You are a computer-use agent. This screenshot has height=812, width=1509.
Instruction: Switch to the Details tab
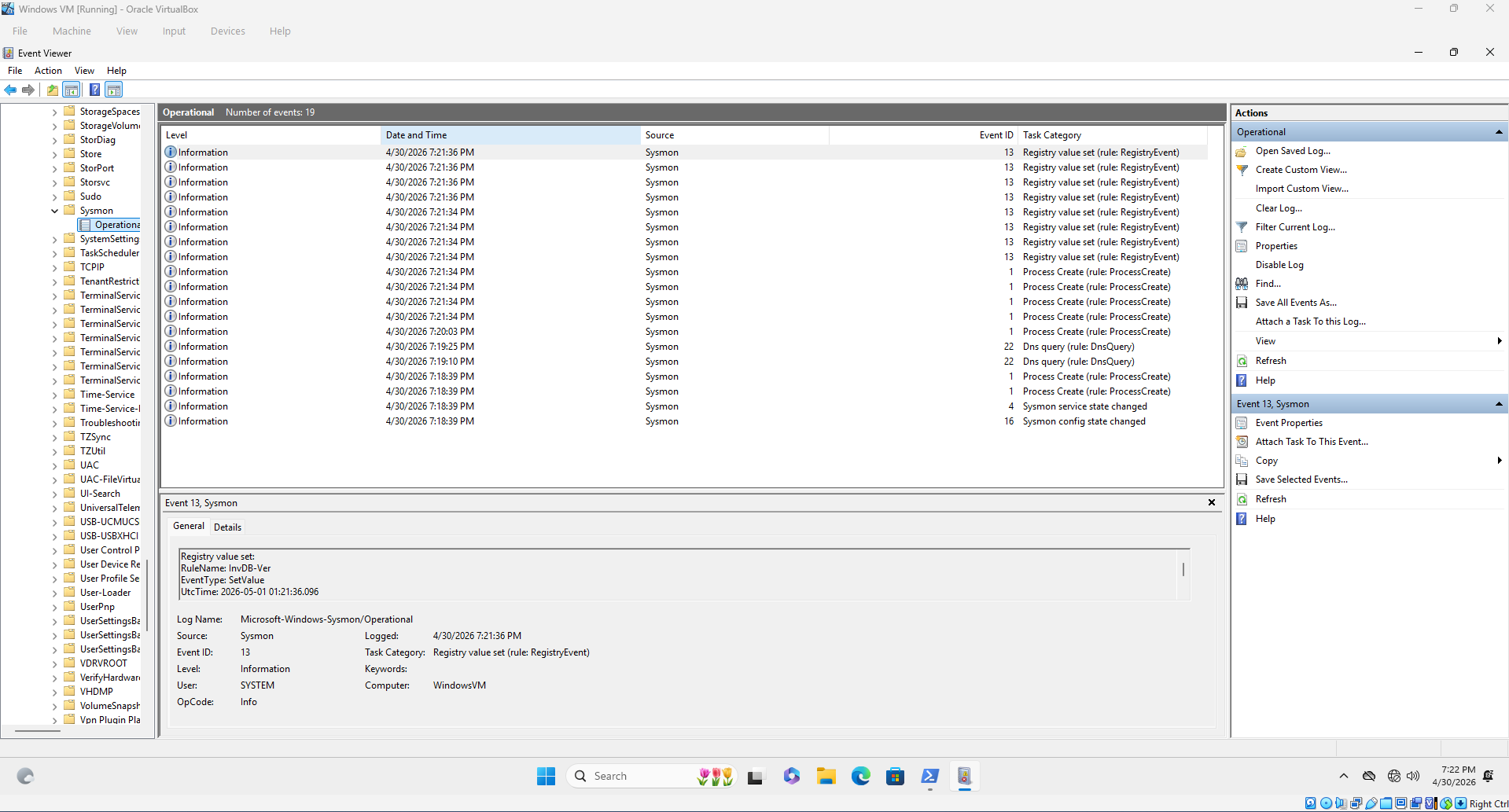pos(227,527)
